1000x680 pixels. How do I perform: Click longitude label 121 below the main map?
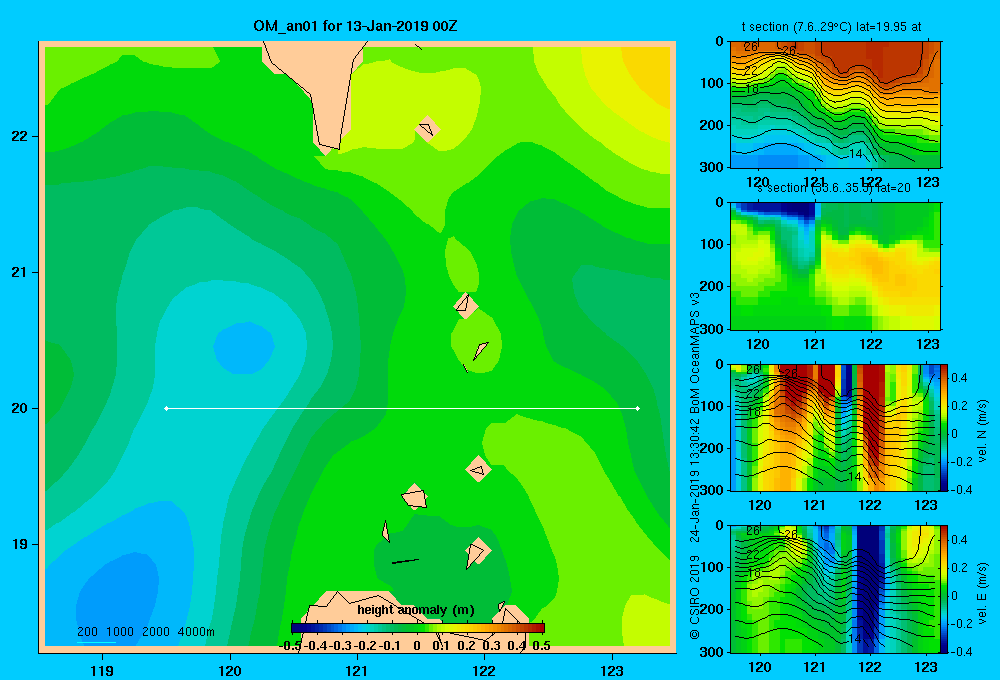point(357,670)
